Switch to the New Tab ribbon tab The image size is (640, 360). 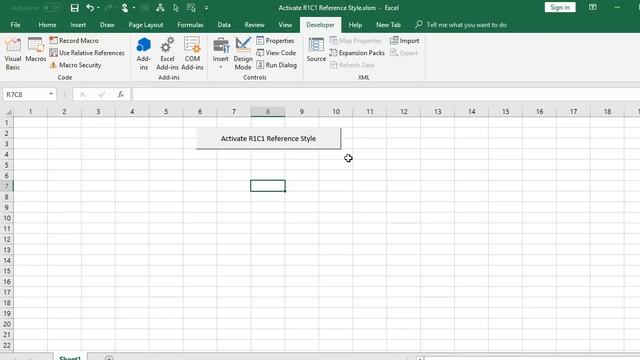[388, 25]
